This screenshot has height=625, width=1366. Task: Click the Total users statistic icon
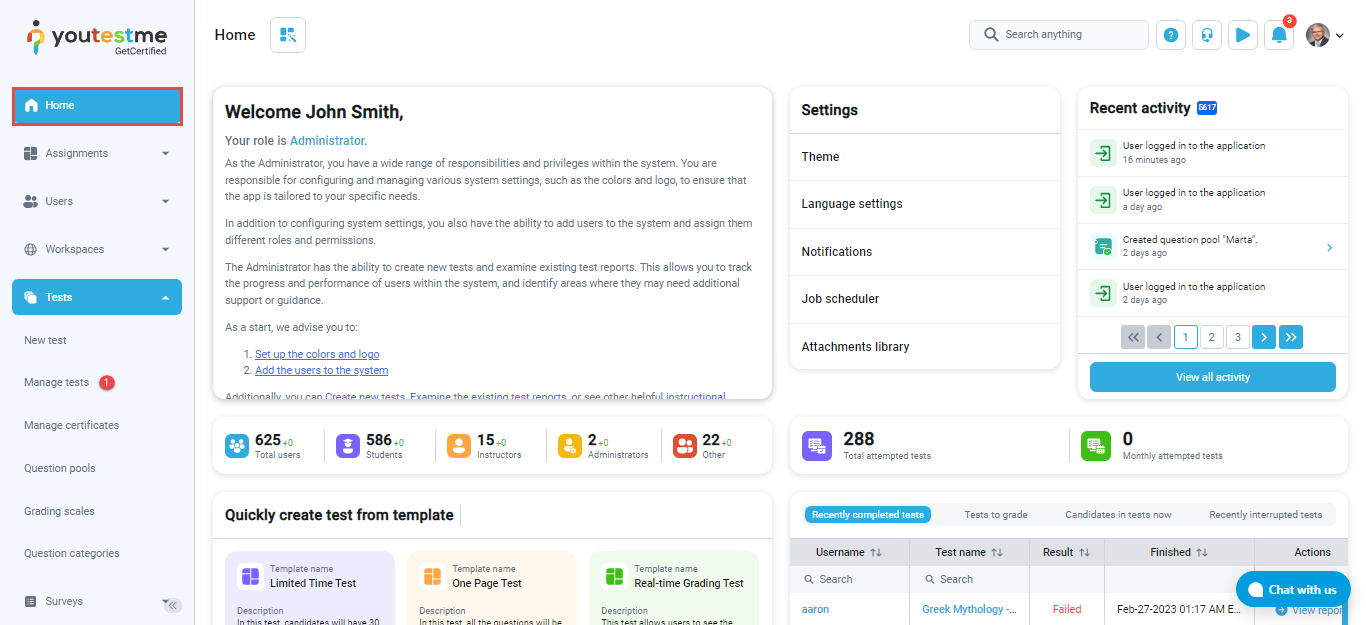tap(237, 446)
